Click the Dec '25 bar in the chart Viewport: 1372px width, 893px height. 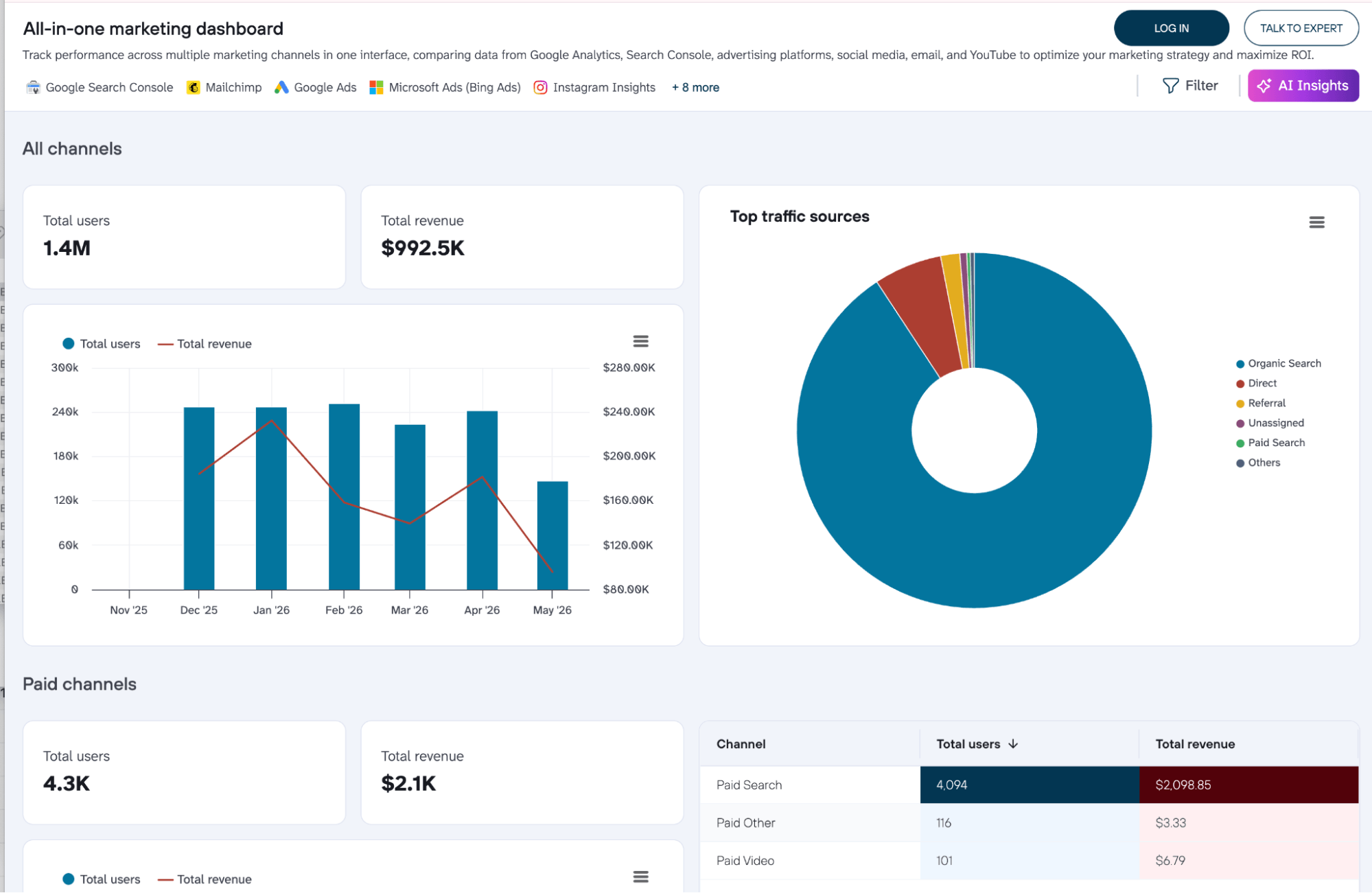click(199, 498)
